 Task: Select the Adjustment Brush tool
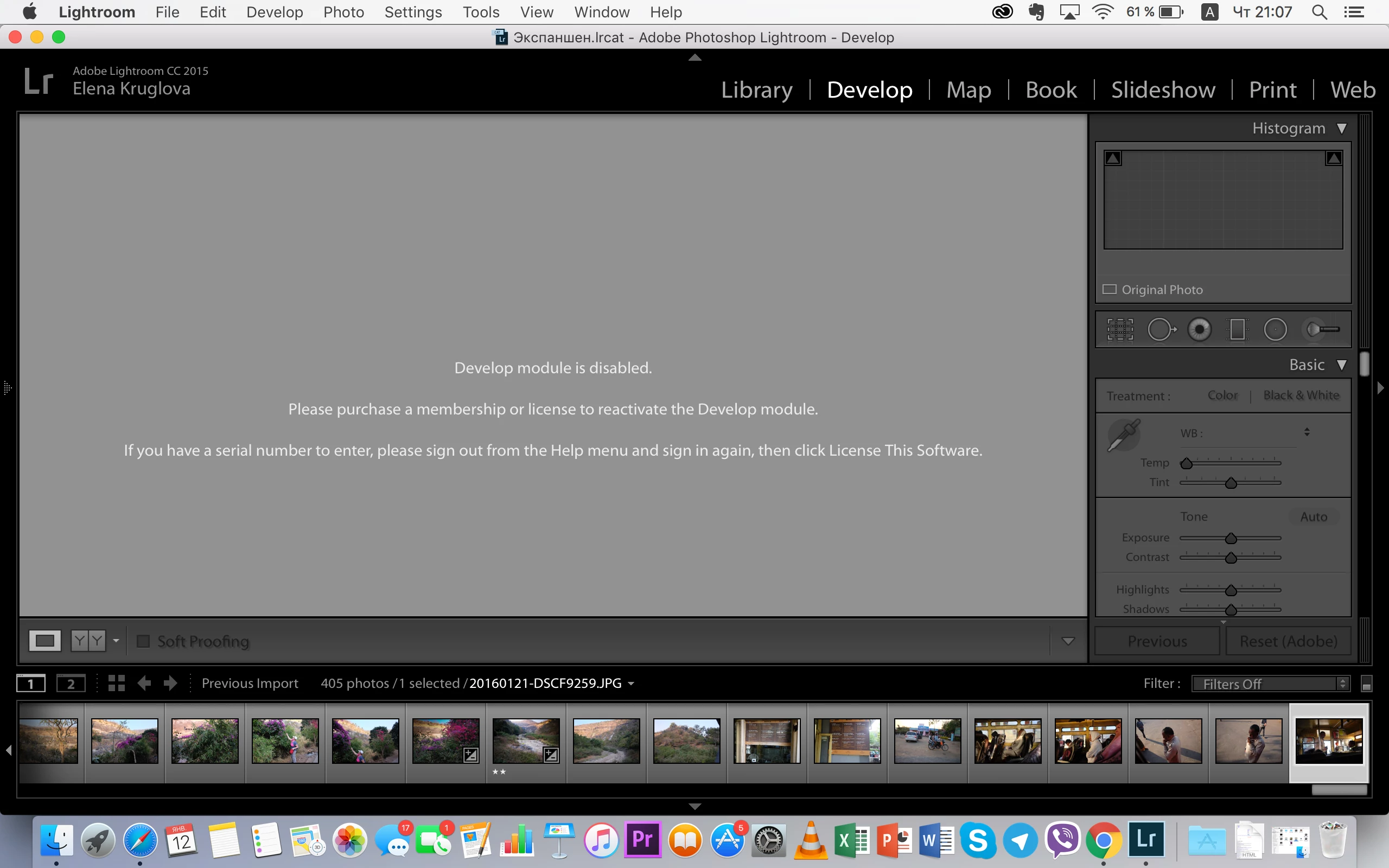click(1322, 329)
